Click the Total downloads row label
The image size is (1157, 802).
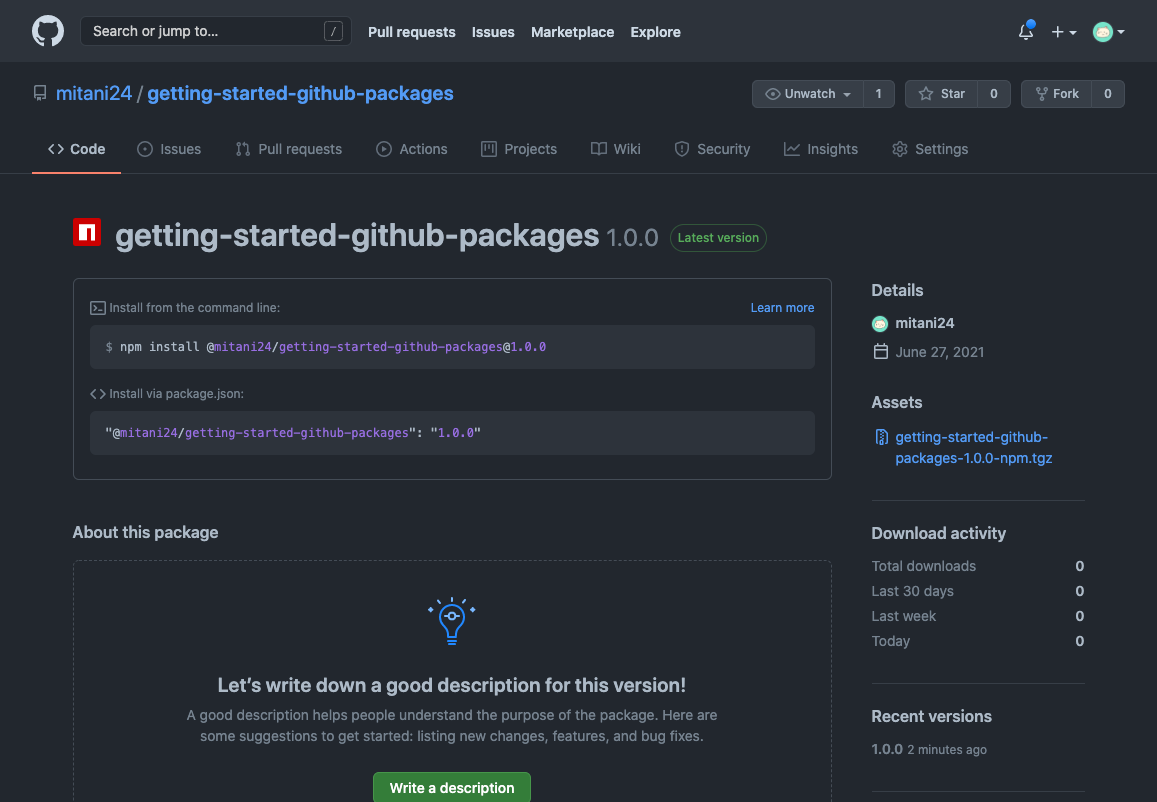pos(924,566)
